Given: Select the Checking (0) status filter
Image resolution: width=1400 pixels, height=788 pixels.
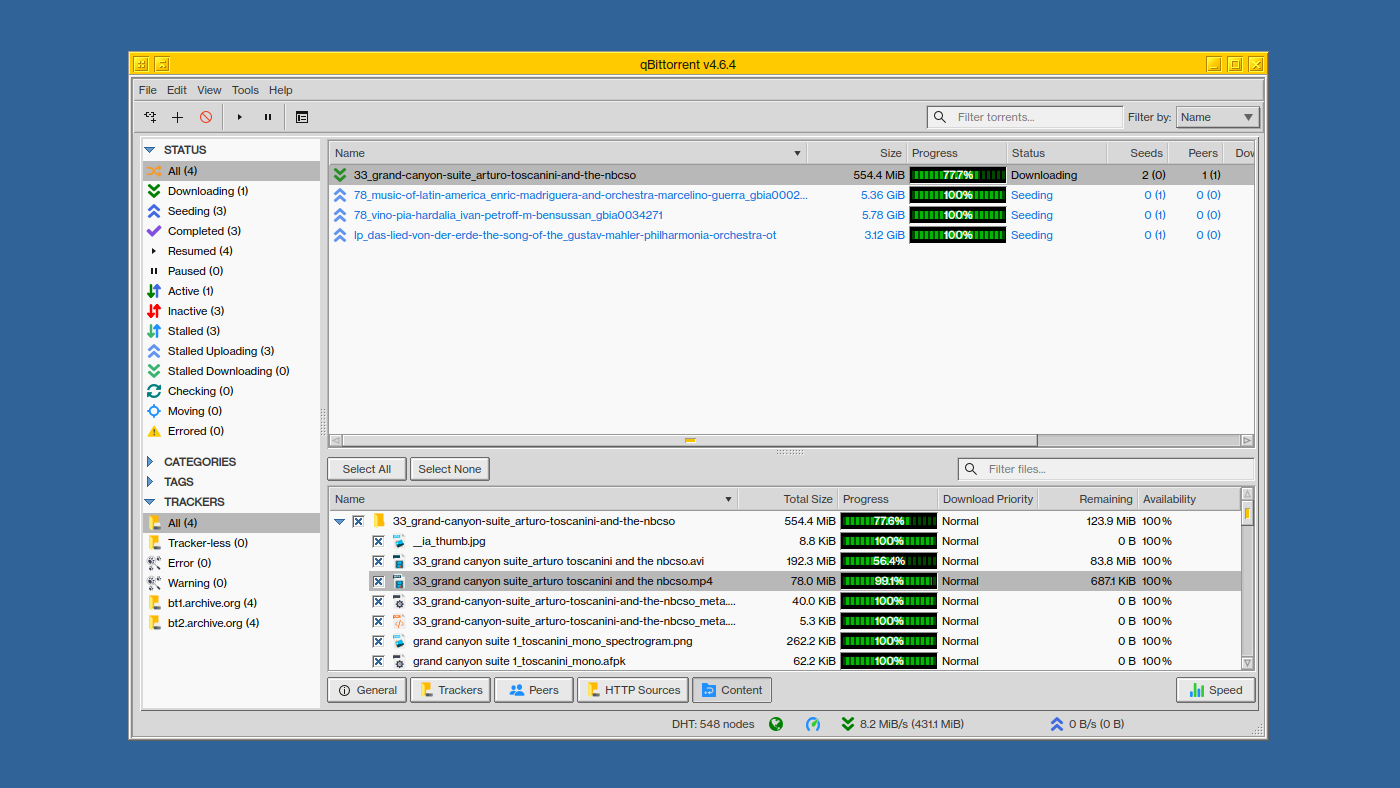Looking at the screenshot, I should click(x=231, y=391).
